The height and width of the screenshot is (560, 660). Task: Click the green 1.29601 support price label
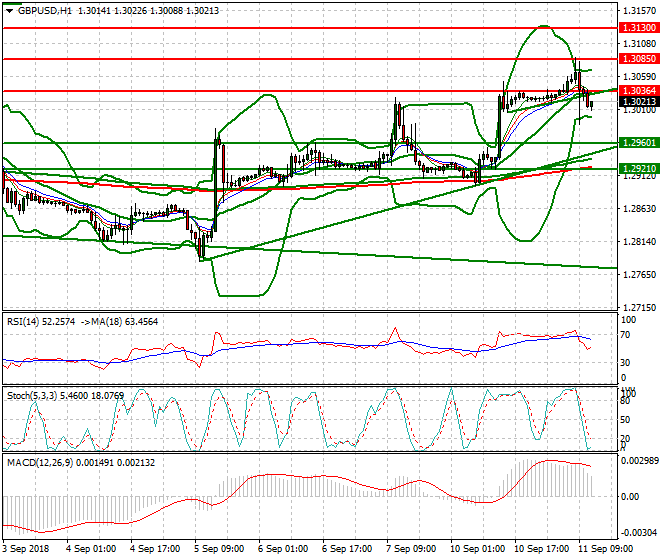click(638, 143)
